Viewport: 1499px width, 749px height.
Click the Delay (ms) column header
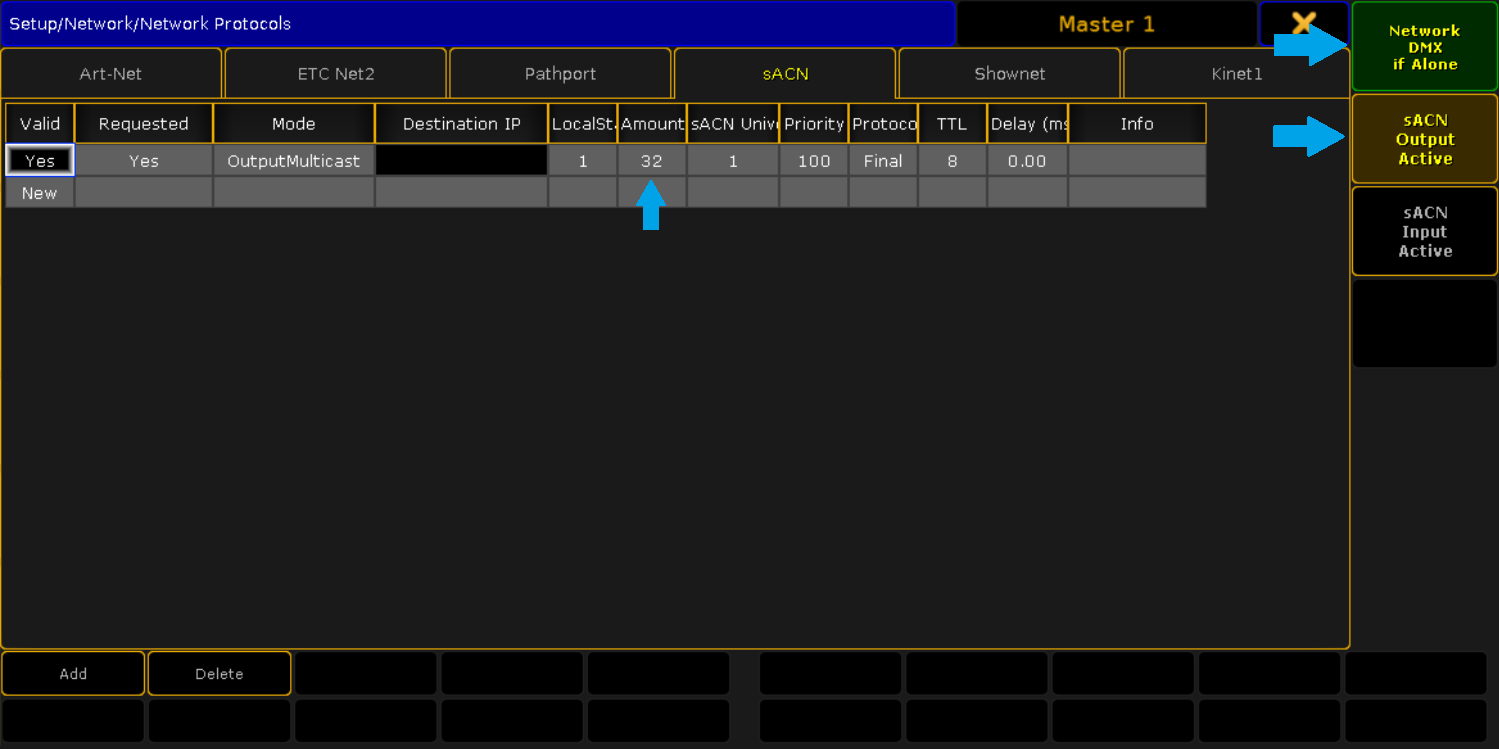1027,124
